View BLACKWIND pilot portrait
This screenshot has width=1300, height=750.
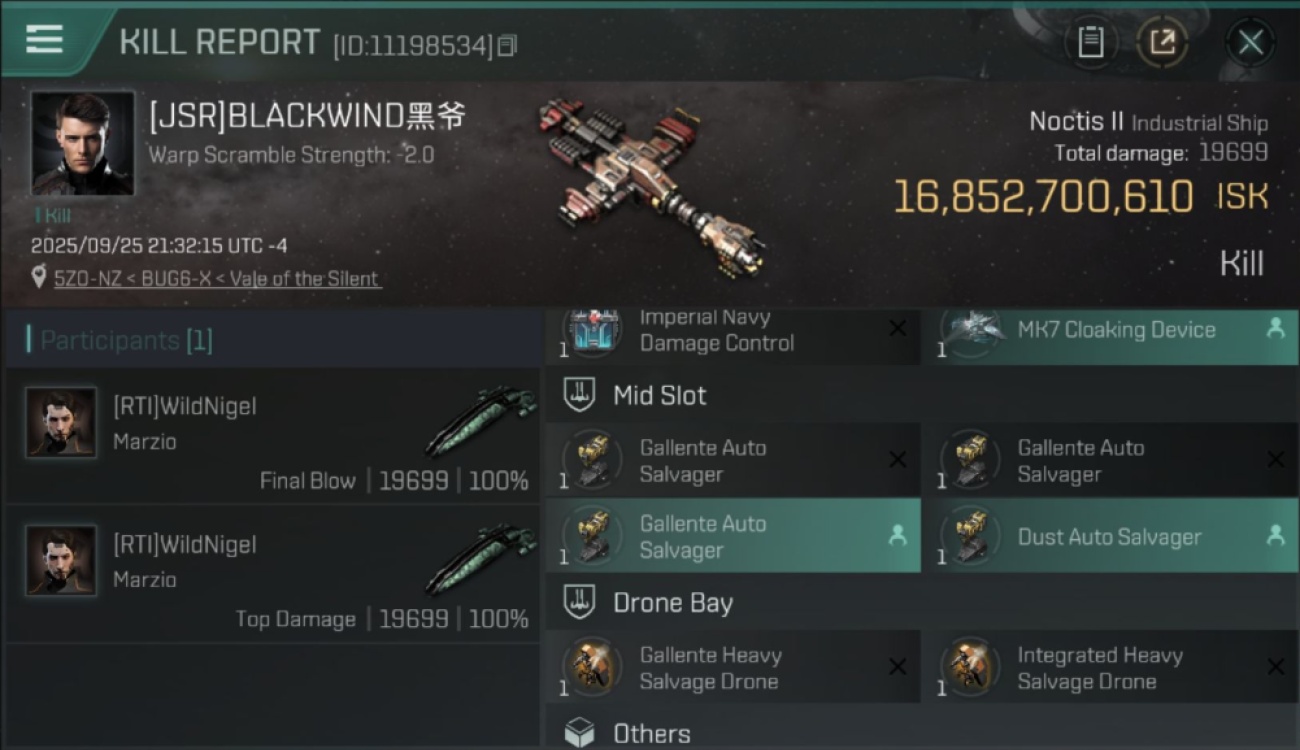(x=82, y=143)
